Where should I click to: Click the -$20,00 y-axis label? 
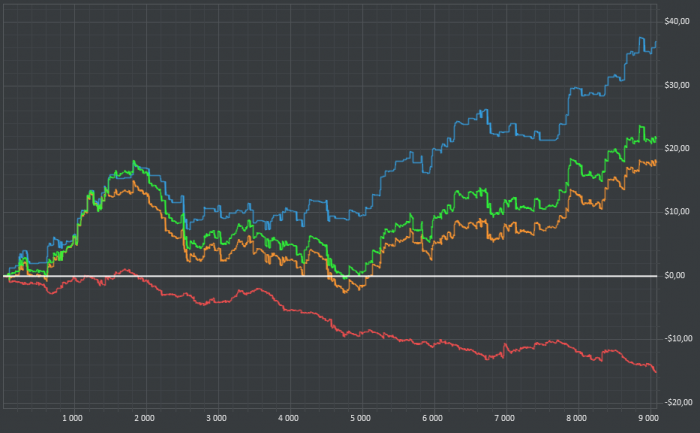[678, 403]
